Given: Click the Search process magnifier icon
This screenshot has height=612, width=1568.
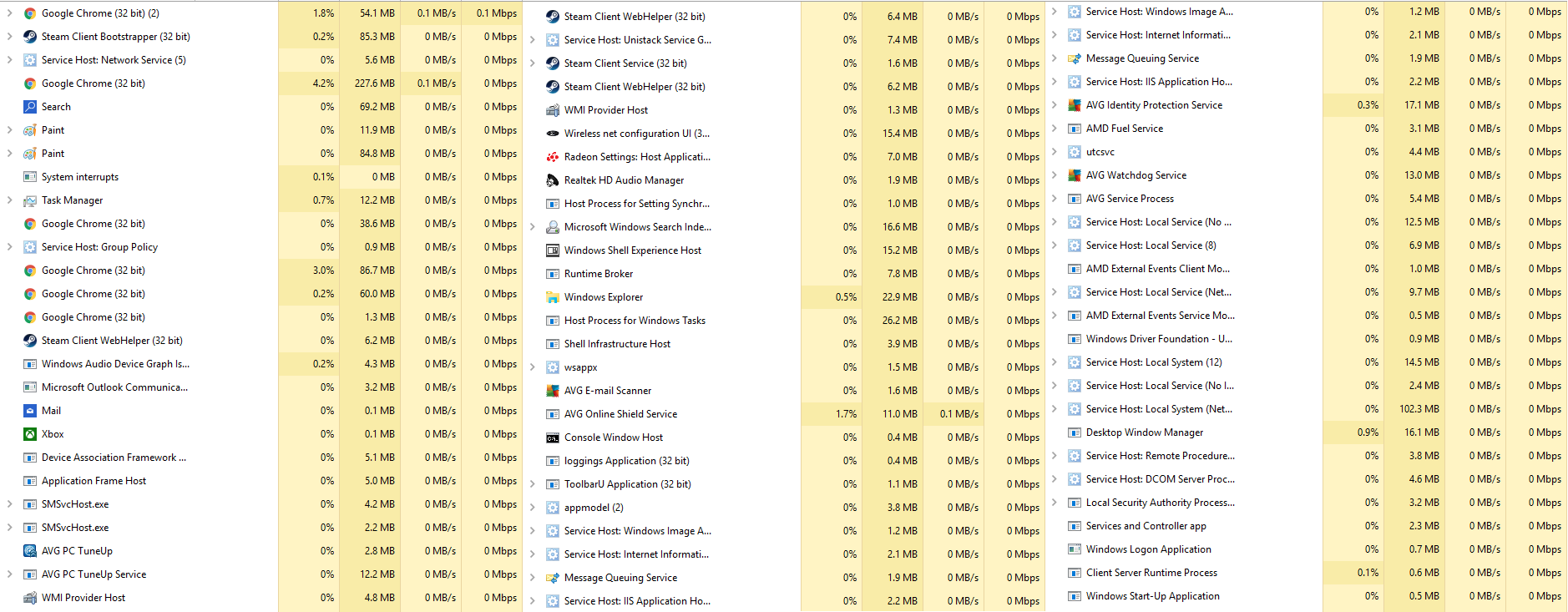Looking at the screenshot, I should click(x=30, y=107).
